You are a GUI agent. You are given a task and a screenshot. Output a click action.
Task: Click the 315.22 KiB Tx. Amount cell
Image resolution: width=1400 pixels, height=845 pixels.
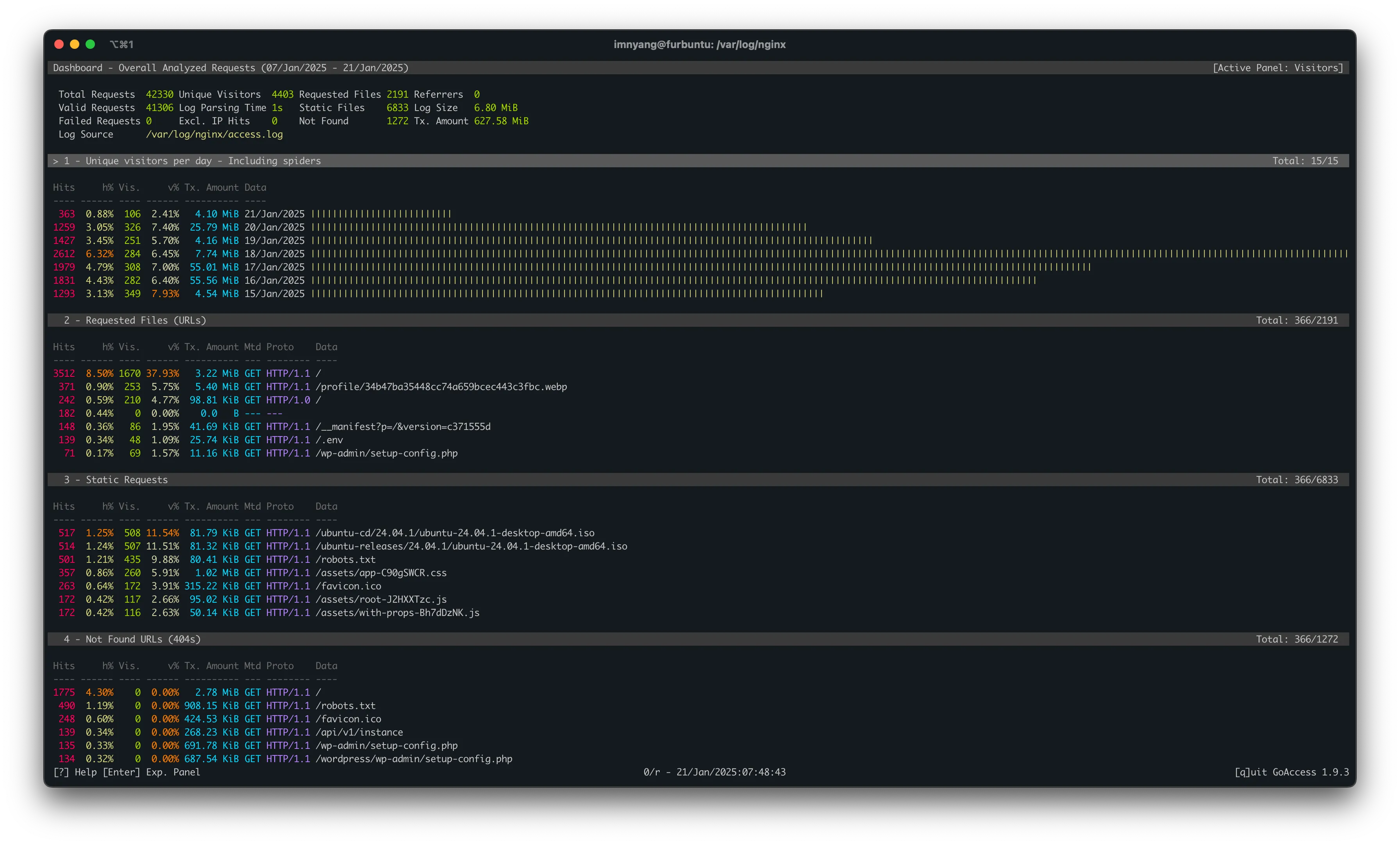pos(211,586)
